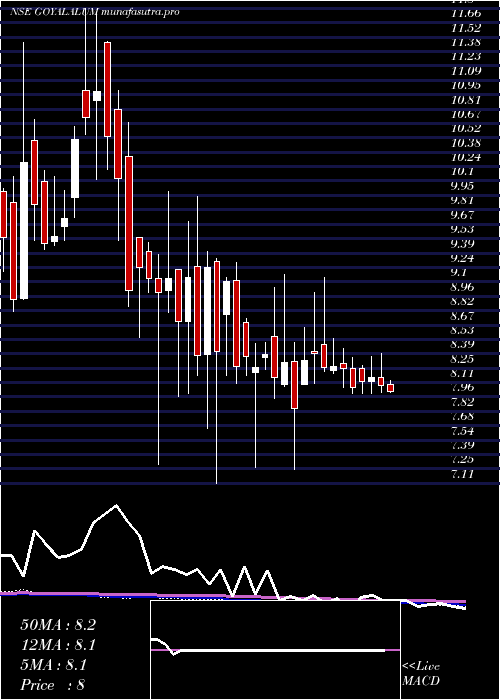The image size is (500, 700).
Task: Click the 7.54 price axis label
Action: [463, 431]
